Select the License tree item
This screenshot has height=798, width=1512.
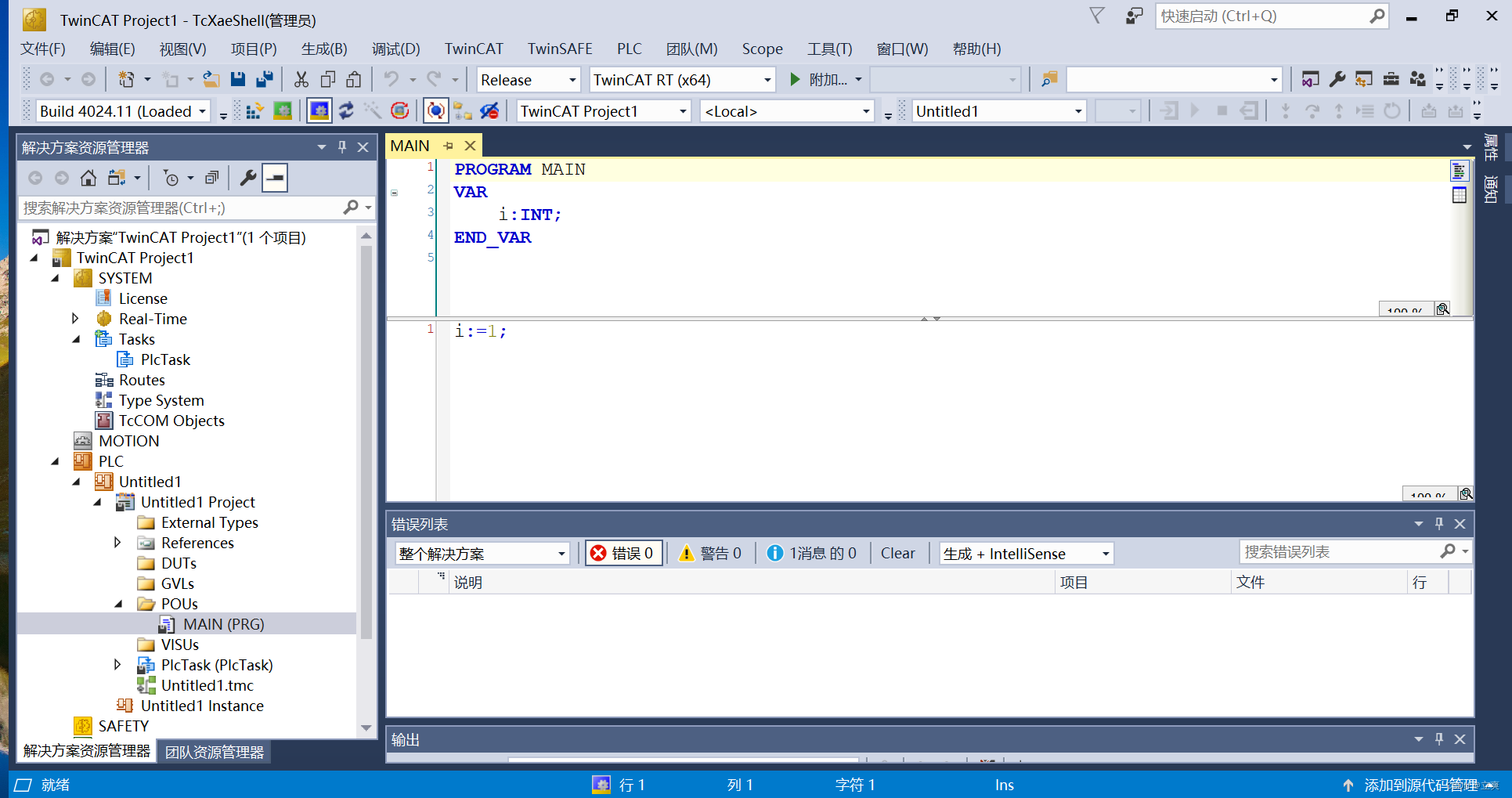pos(143,298)
